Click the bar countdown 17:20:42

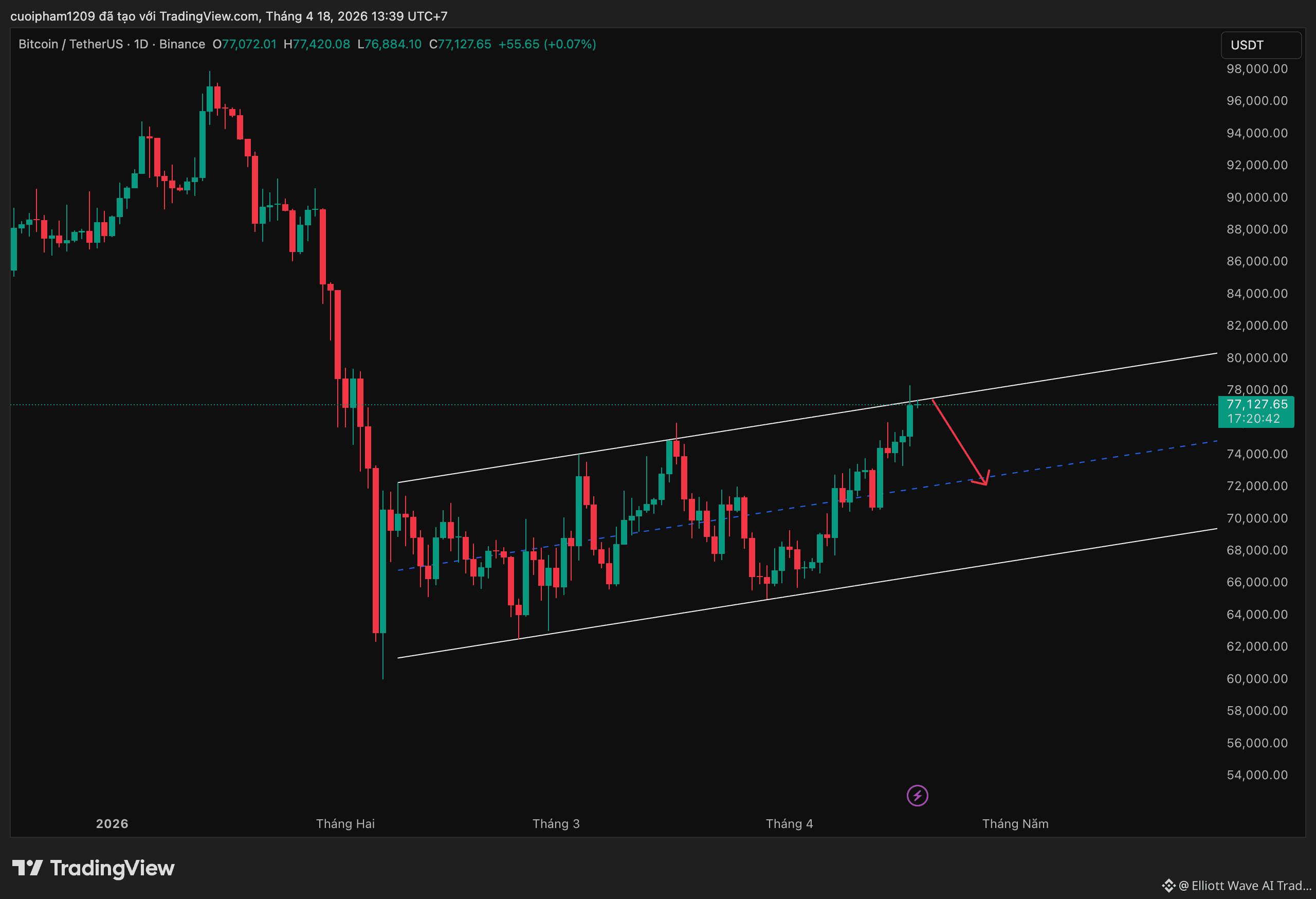(1253, 419)
